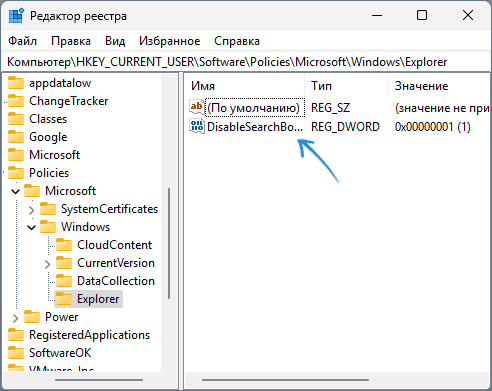This screenshot has width=492, height=391.
Task: Select the Classes key
Action: pyautogui.click(x=48, y=119)
